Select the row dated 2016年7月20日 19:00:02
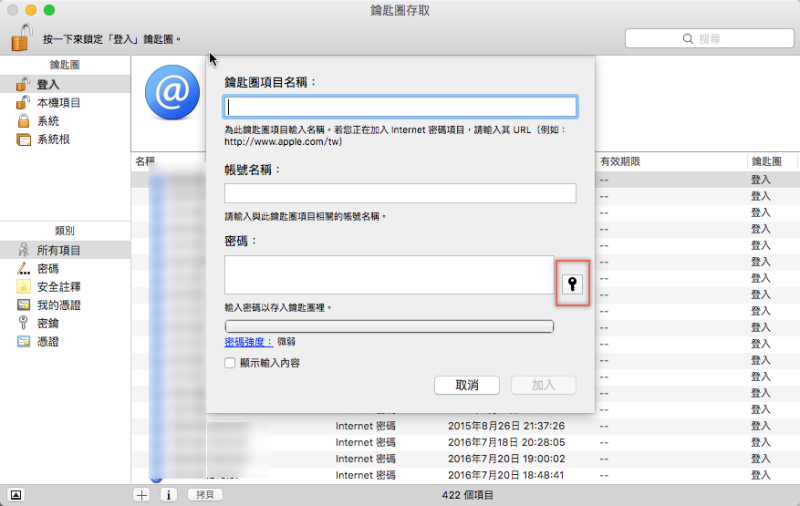This screenshot has height=506, width=800. (465, 459)
